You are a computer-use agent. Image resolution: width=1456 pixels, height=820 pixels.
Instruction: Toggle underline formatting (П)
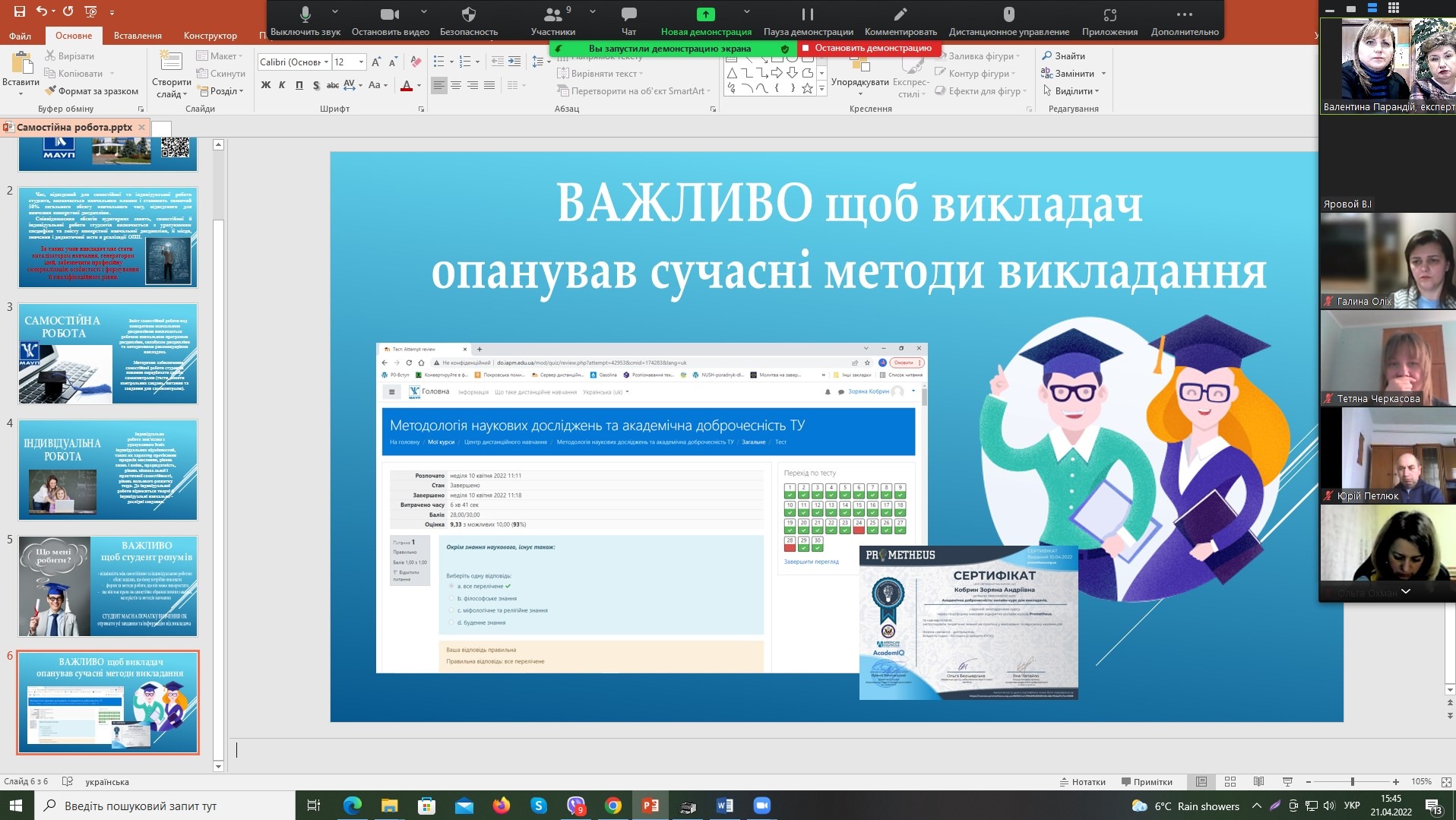click(x=299, y=85)
